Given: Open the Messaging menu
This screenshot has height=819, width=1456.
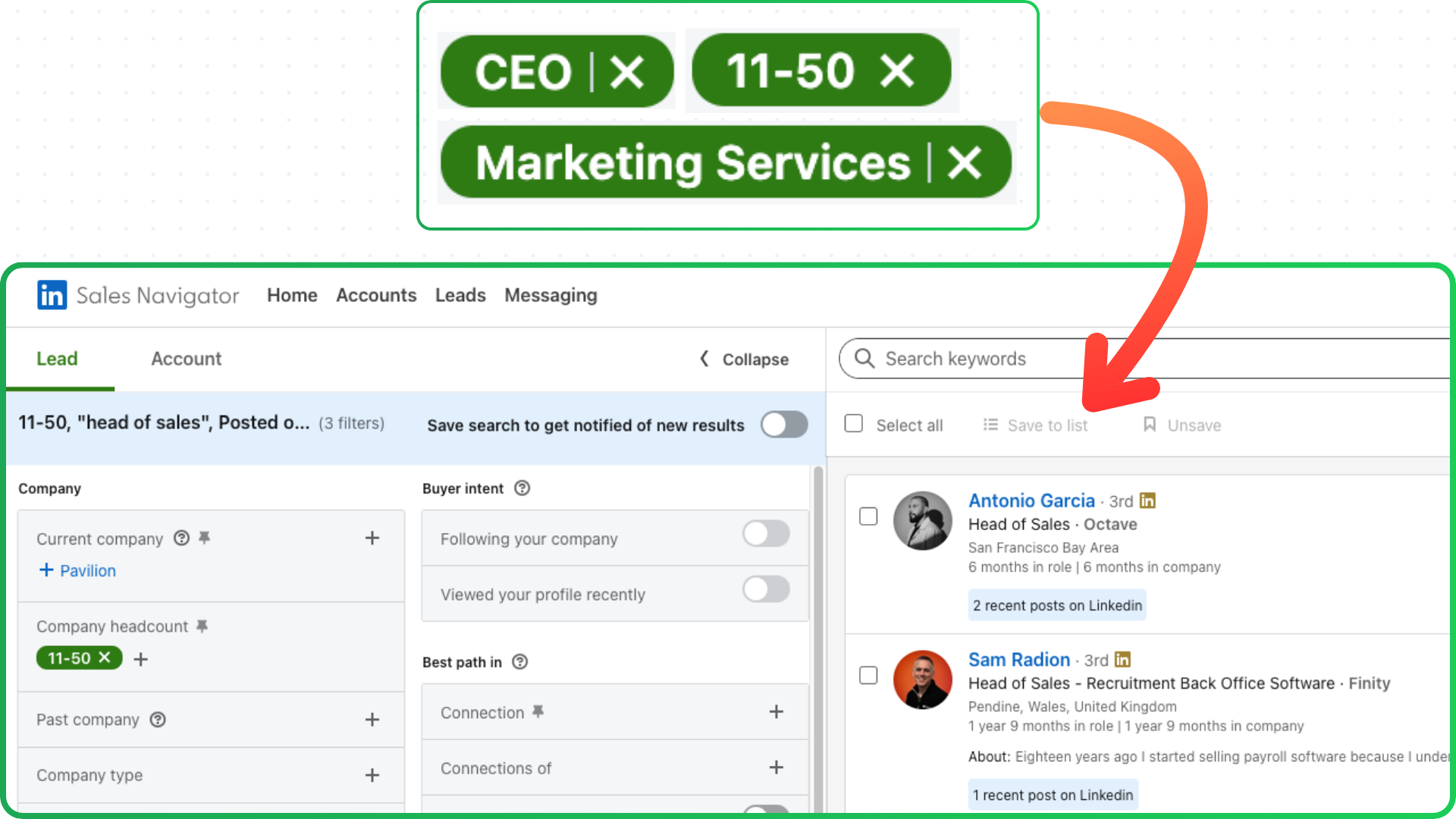Looking at the screenshot, I should (x=551, y=295).
